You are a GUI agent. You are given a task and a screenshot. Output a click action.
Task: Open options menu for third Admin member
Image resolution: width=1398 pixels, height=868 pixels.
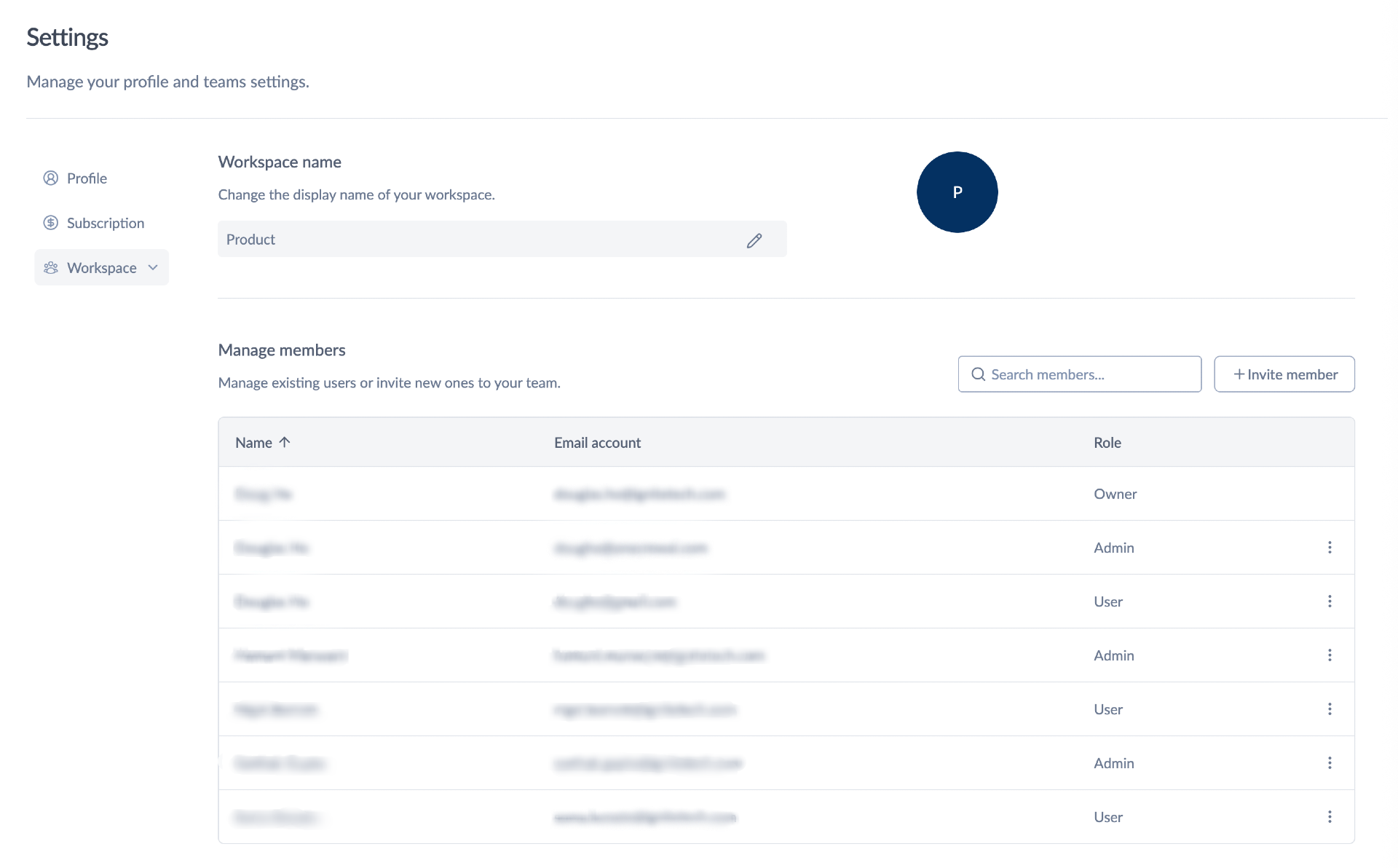[1330, 763]
